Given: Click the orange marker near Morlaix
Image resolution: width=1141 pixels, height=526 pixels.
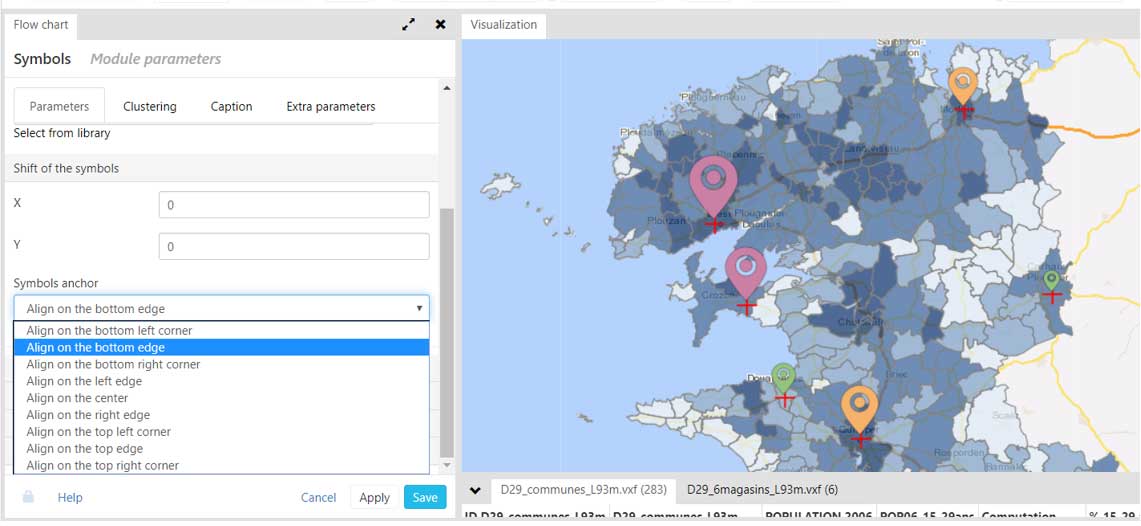Looking at the screenshot, I should (963, 86).
